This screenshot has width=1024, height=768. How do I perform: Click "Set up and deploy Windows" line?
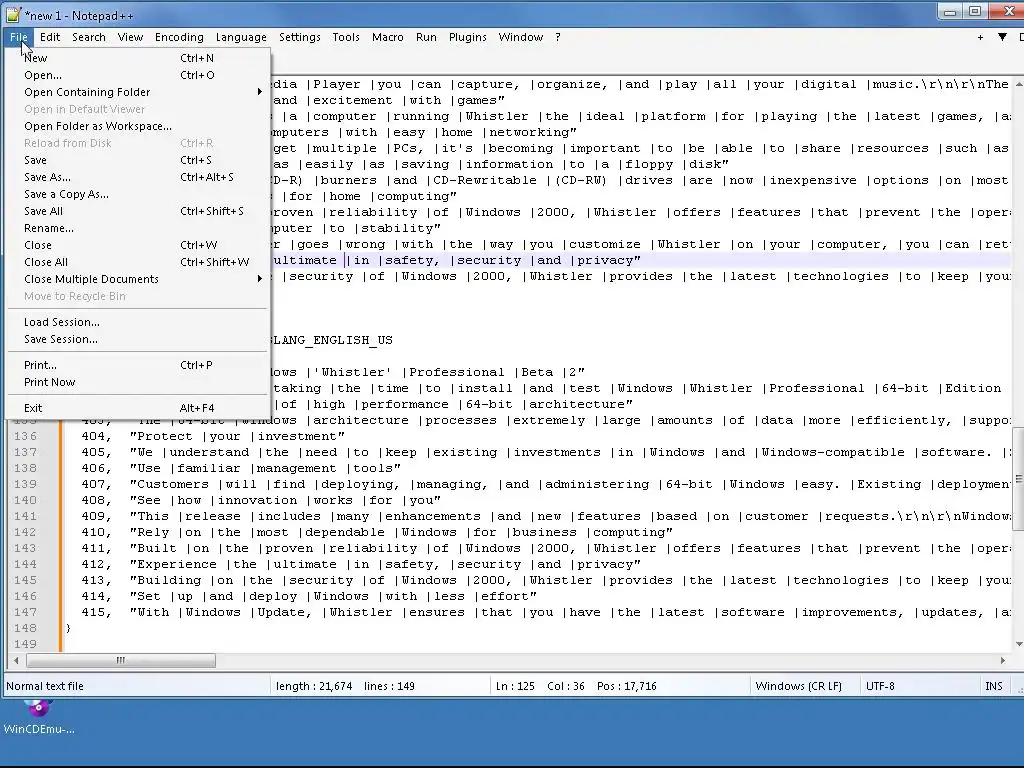pos(333,596)
